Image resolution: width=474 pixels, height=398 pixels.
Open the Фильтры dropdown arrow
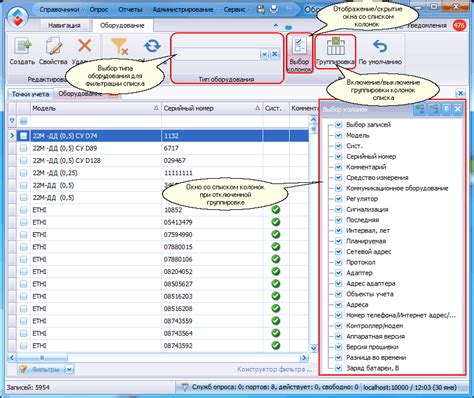click(x=69, y=369)
